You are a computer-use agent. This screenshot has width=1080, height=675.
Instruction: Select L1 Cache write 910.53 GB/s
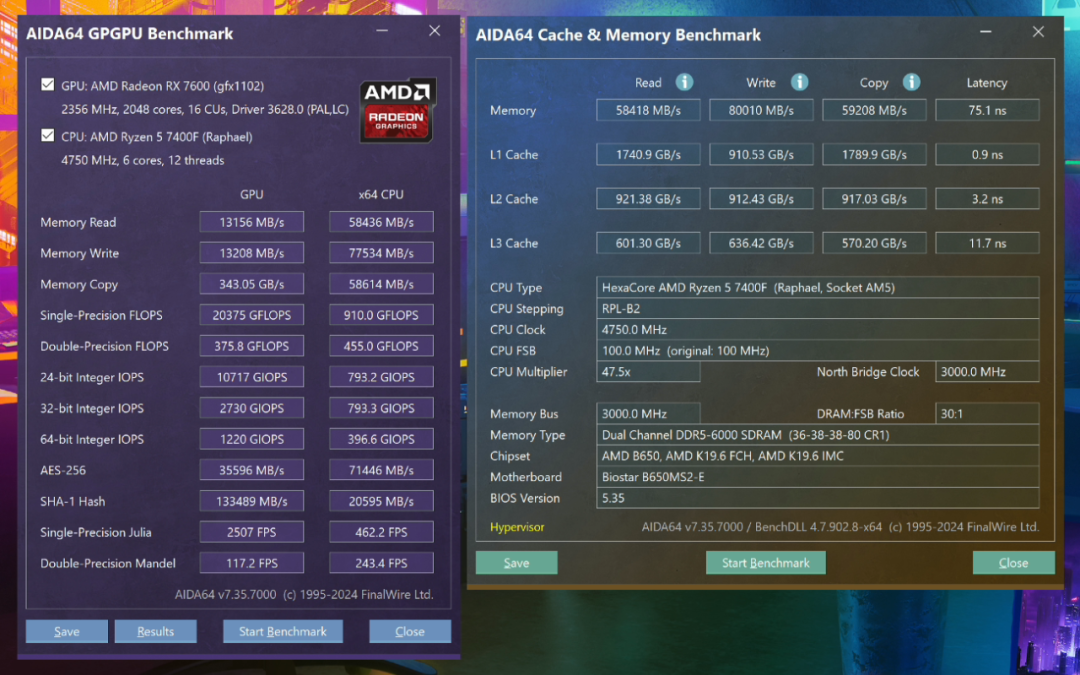tap(761, 154)
